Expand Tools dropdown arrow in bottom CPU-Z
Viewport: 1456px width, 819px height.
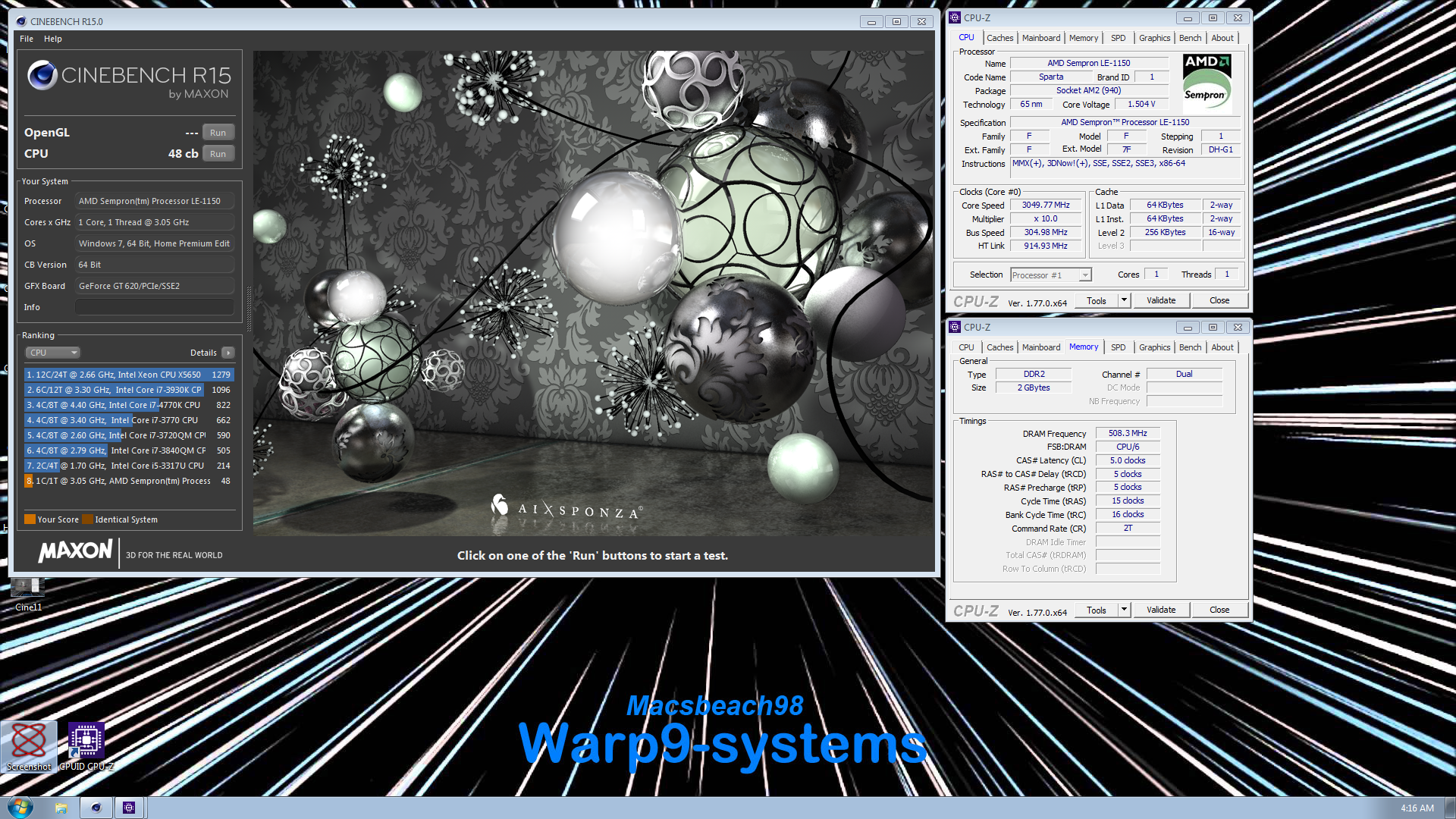click(x=1124, y=610)
